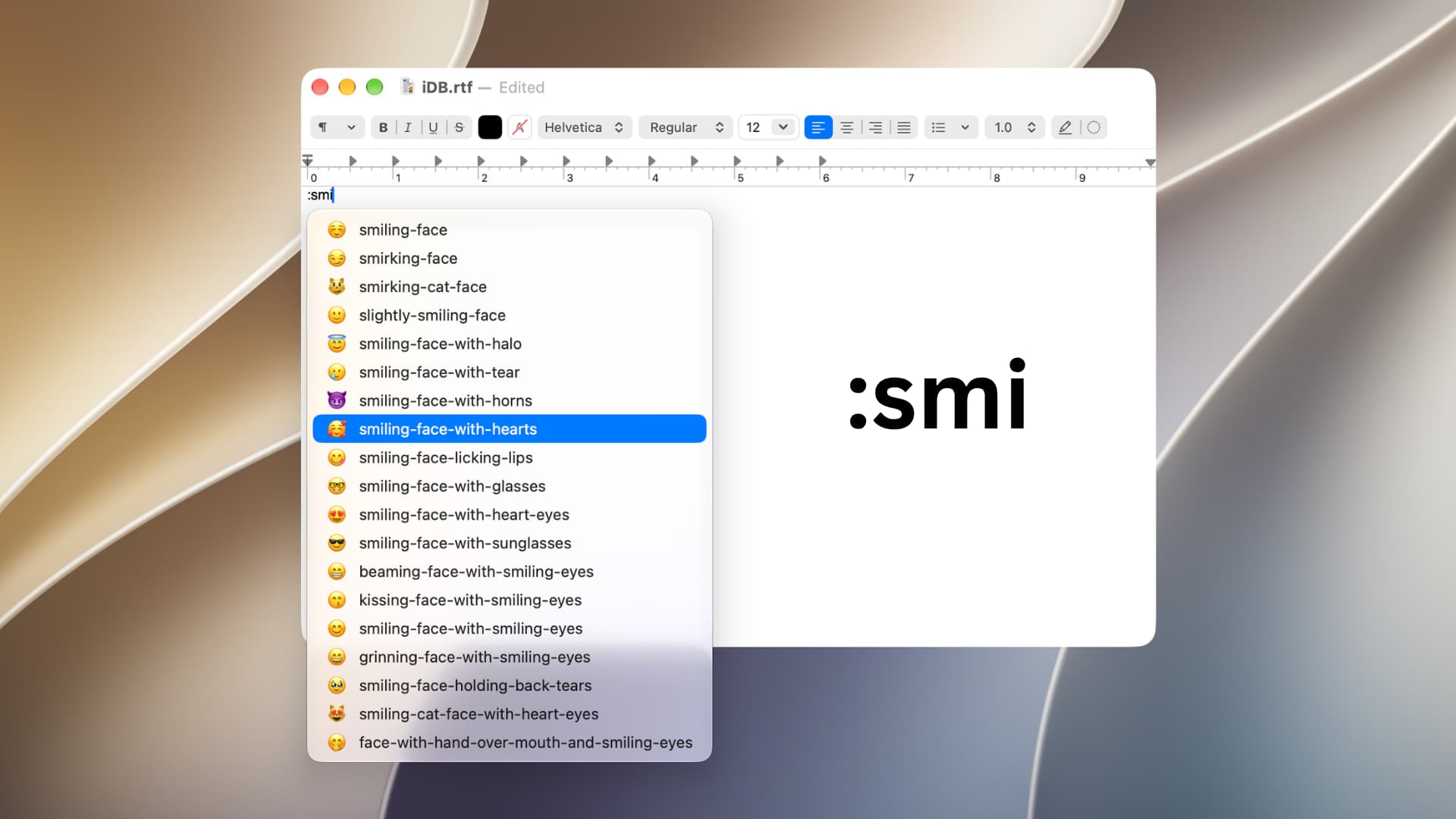Click the circle icon beside the highlighter
This screenshot has width=1456, height=819.
coord(1094,127)
